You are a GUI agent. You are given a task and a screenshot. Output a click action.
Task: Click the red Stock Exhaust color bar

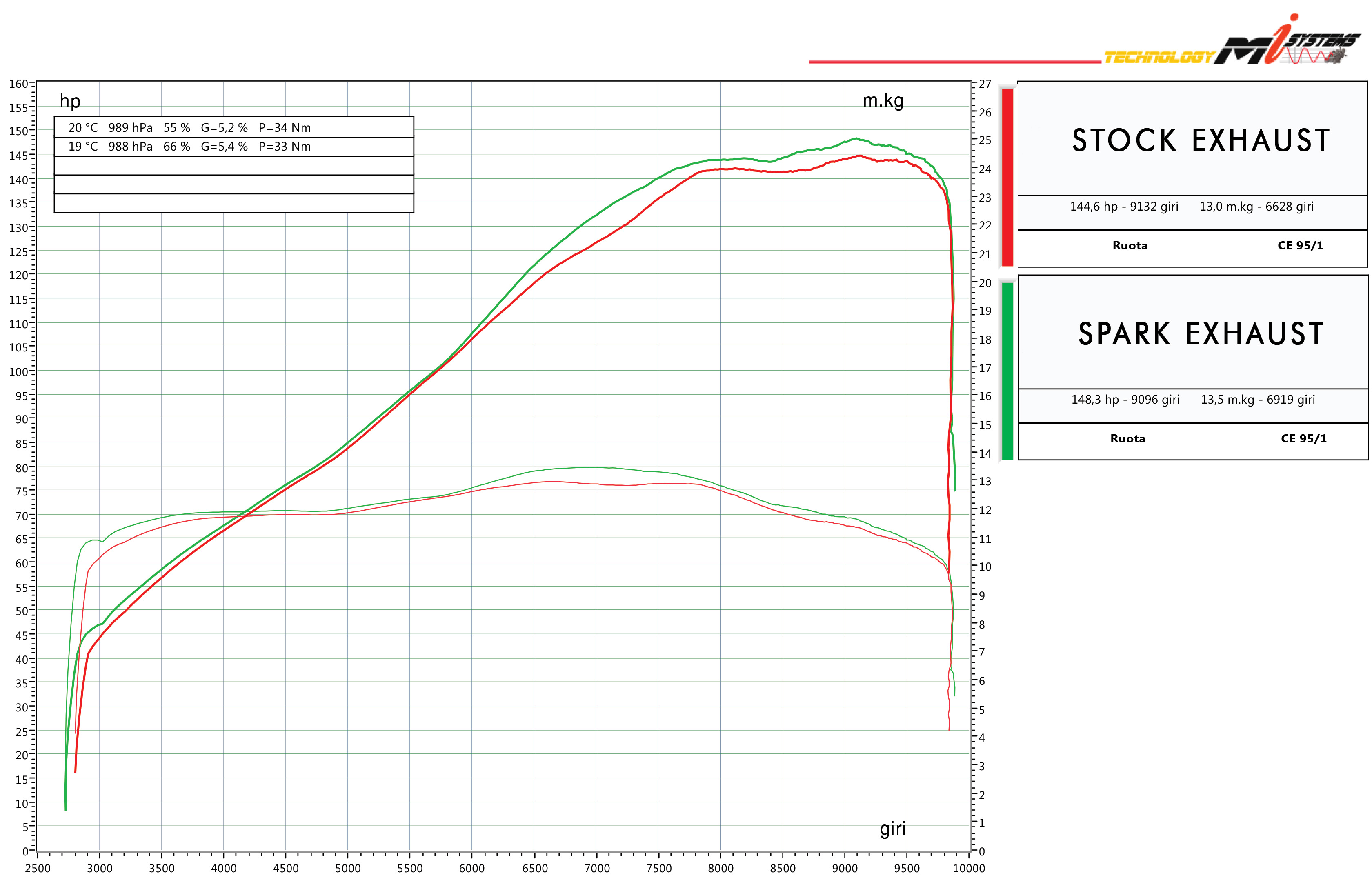1007,177
